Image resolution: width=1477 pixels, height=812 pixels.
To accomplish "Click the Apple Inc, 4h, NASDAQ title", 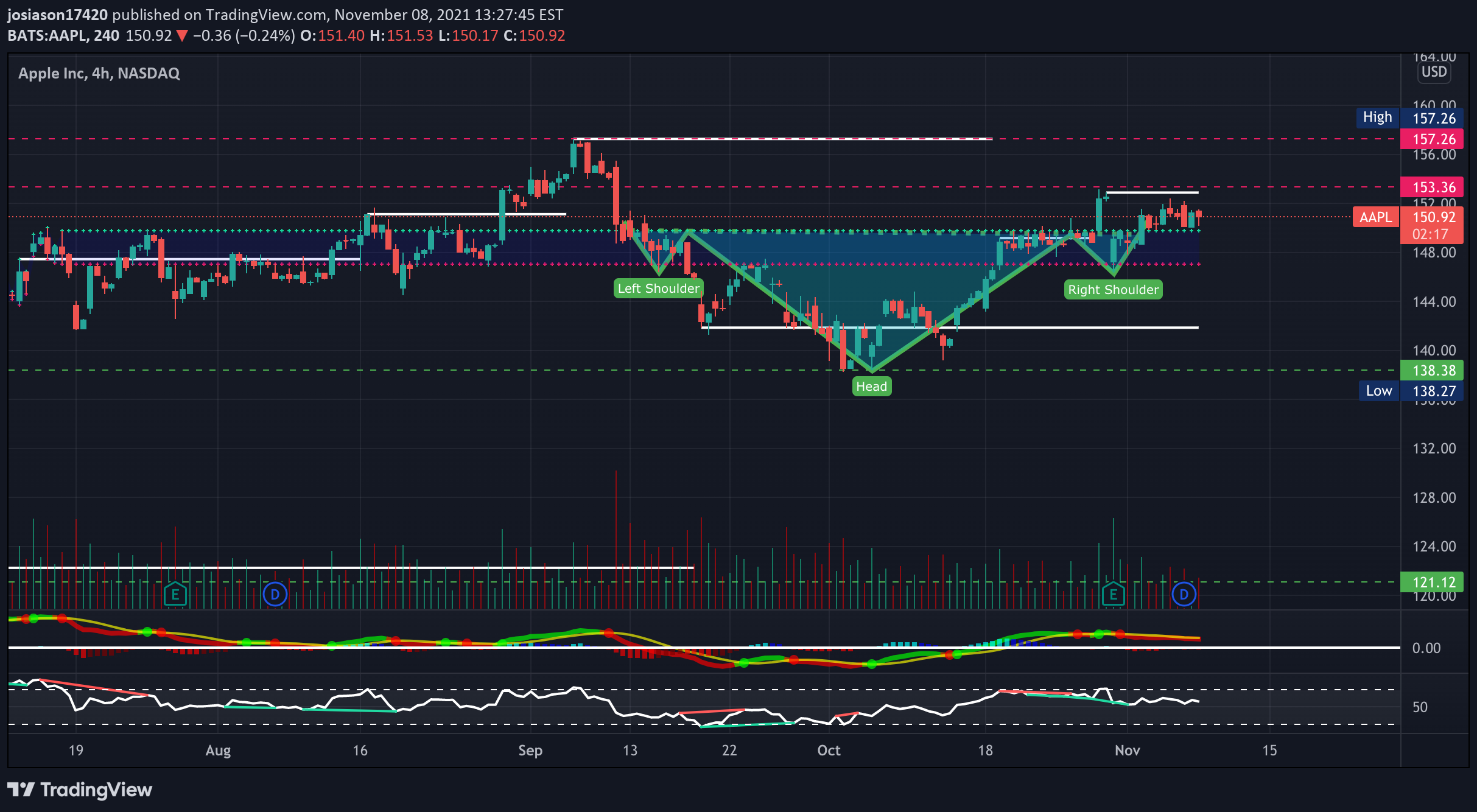I will [x=99, y=74].
